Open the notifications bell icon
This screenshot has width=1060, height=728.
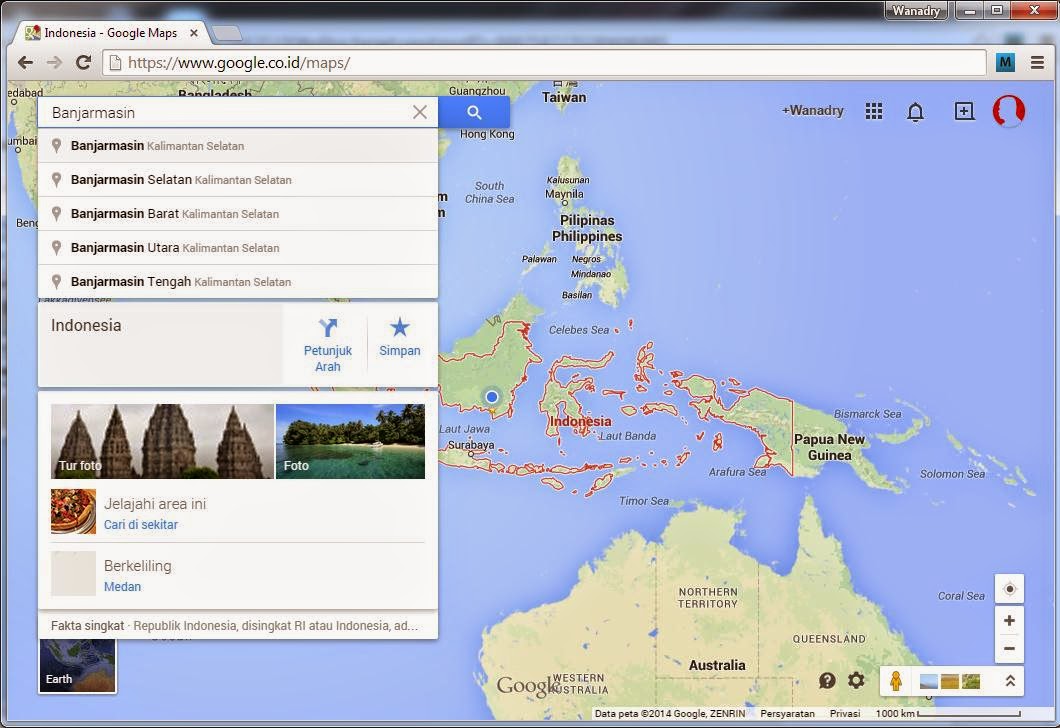[x=915, y=111]
